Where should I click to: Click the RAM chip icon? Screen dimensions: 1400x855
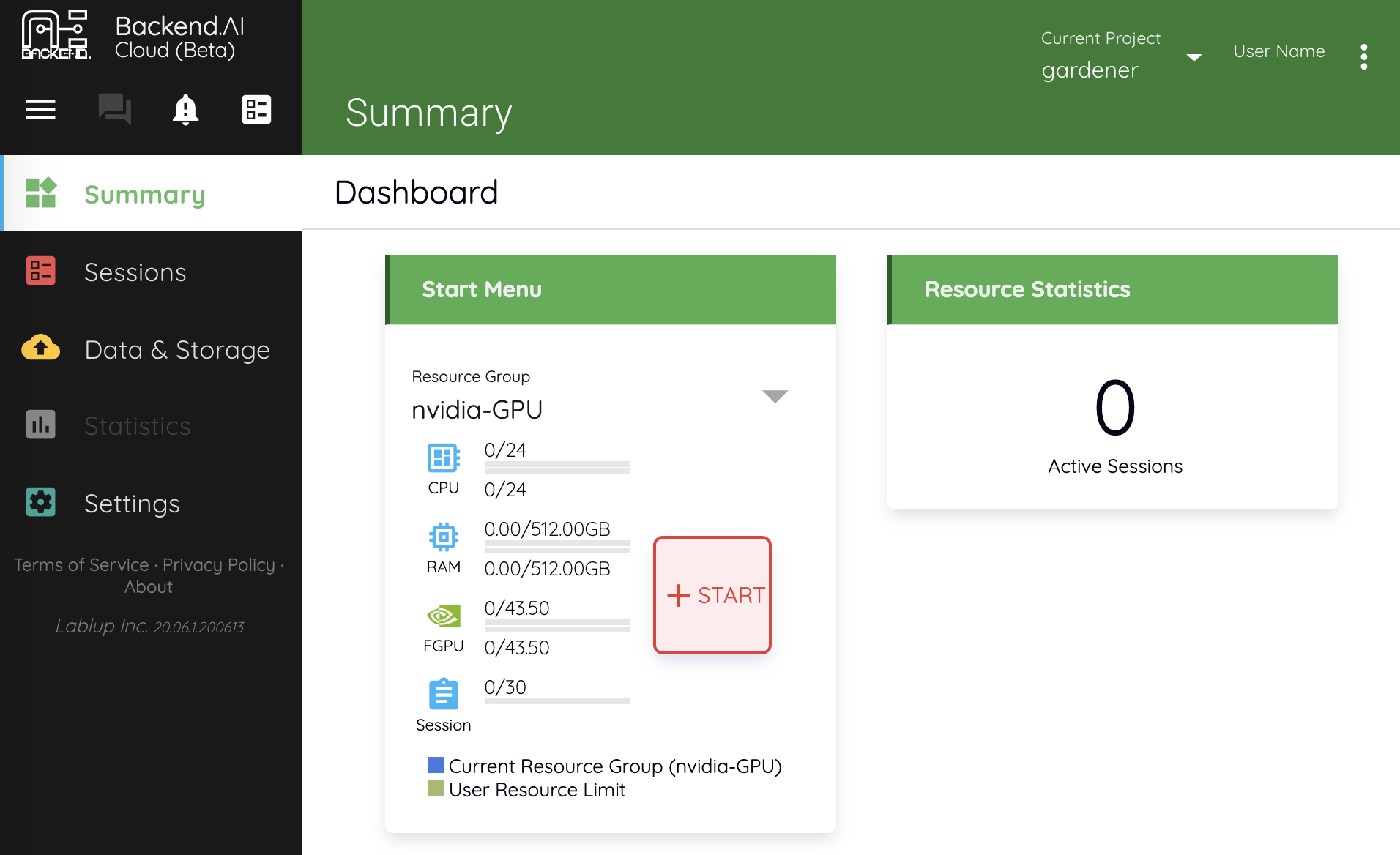coord(444,537)
